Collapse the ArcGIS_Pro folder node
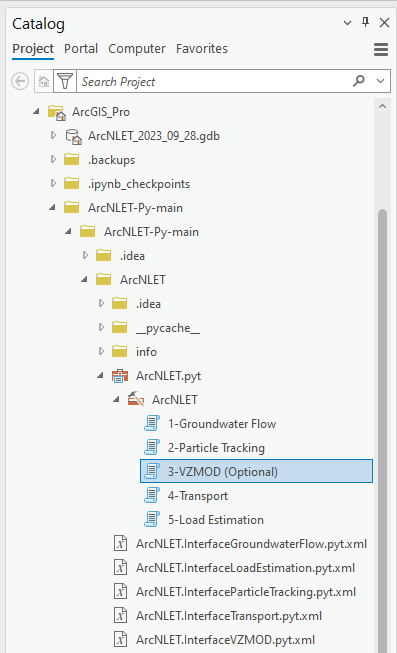 click(37, 111)
